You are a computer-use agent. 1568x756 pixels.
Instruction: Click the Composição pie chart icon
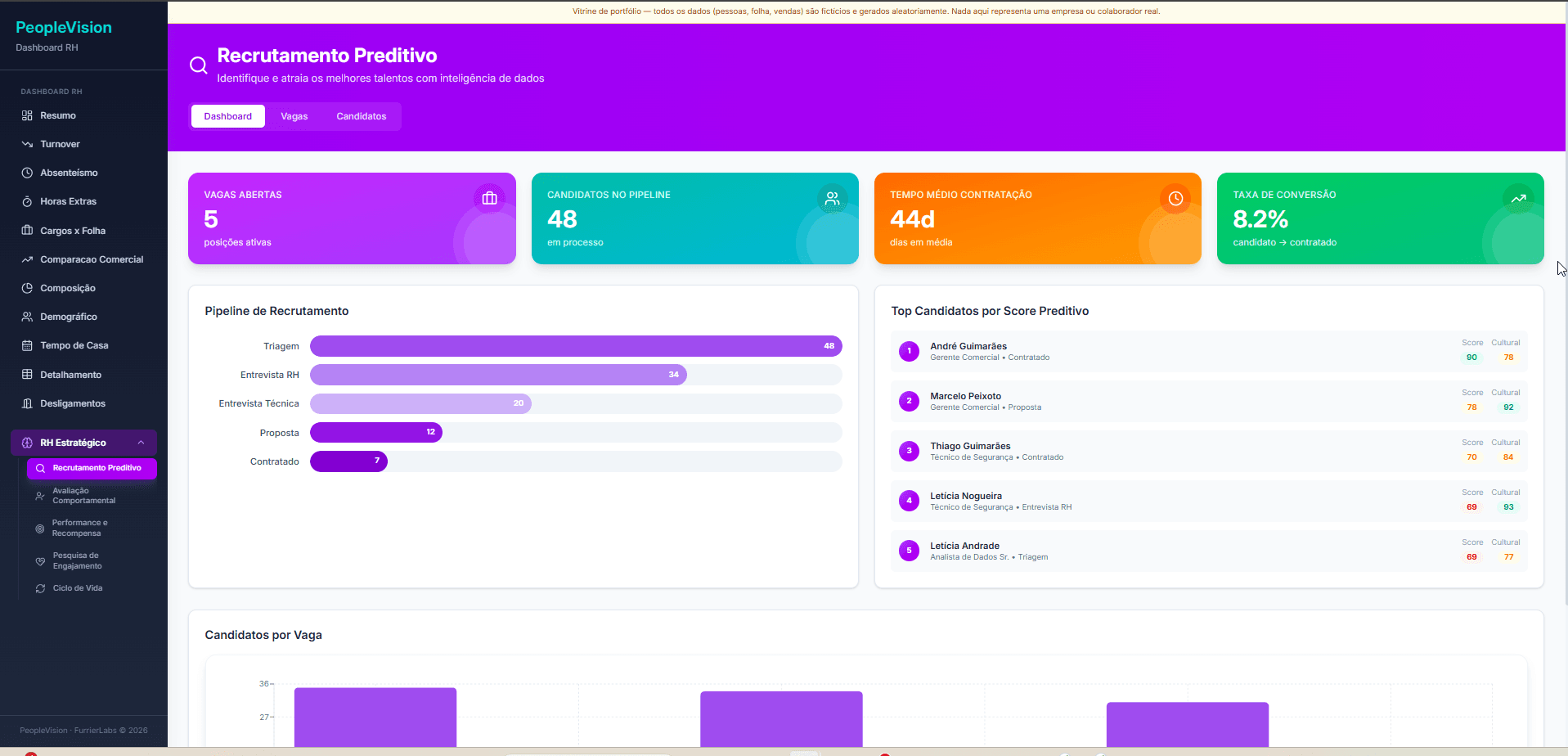tap(27, 288)
